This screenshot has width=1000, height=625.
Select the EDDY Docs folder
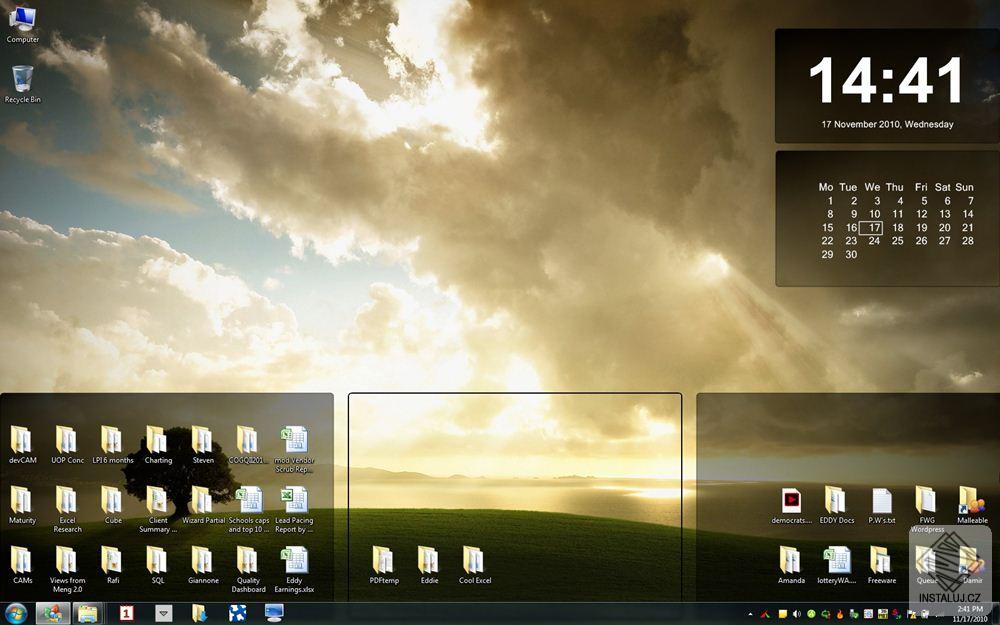pyautogui.click(x=836, y=505)
